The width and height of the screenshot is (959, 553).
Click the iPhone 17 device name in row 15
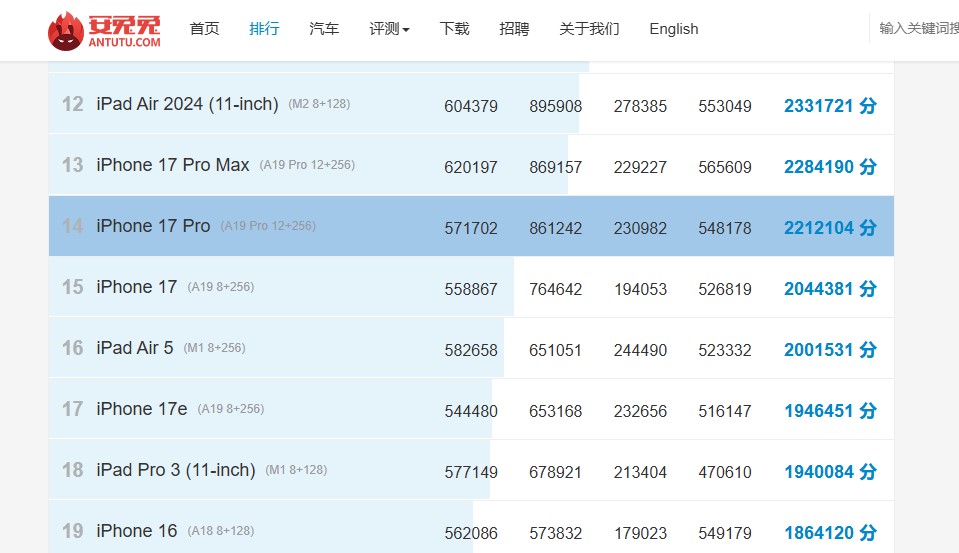point(136,287)
